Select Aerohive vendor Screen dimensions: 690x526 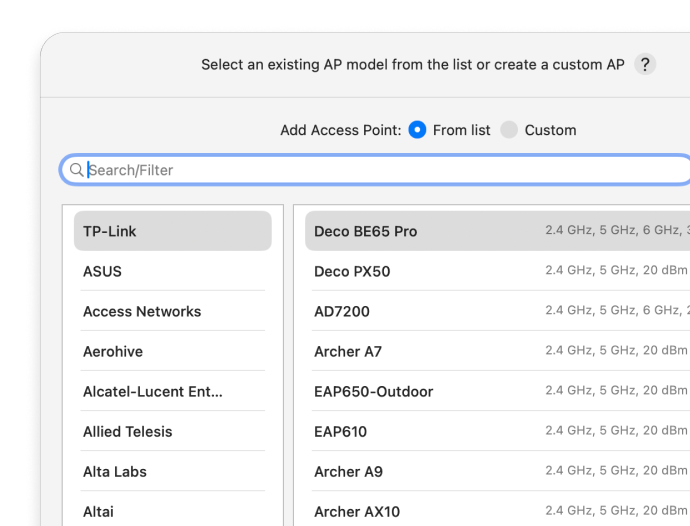click(x=172, y=351)
